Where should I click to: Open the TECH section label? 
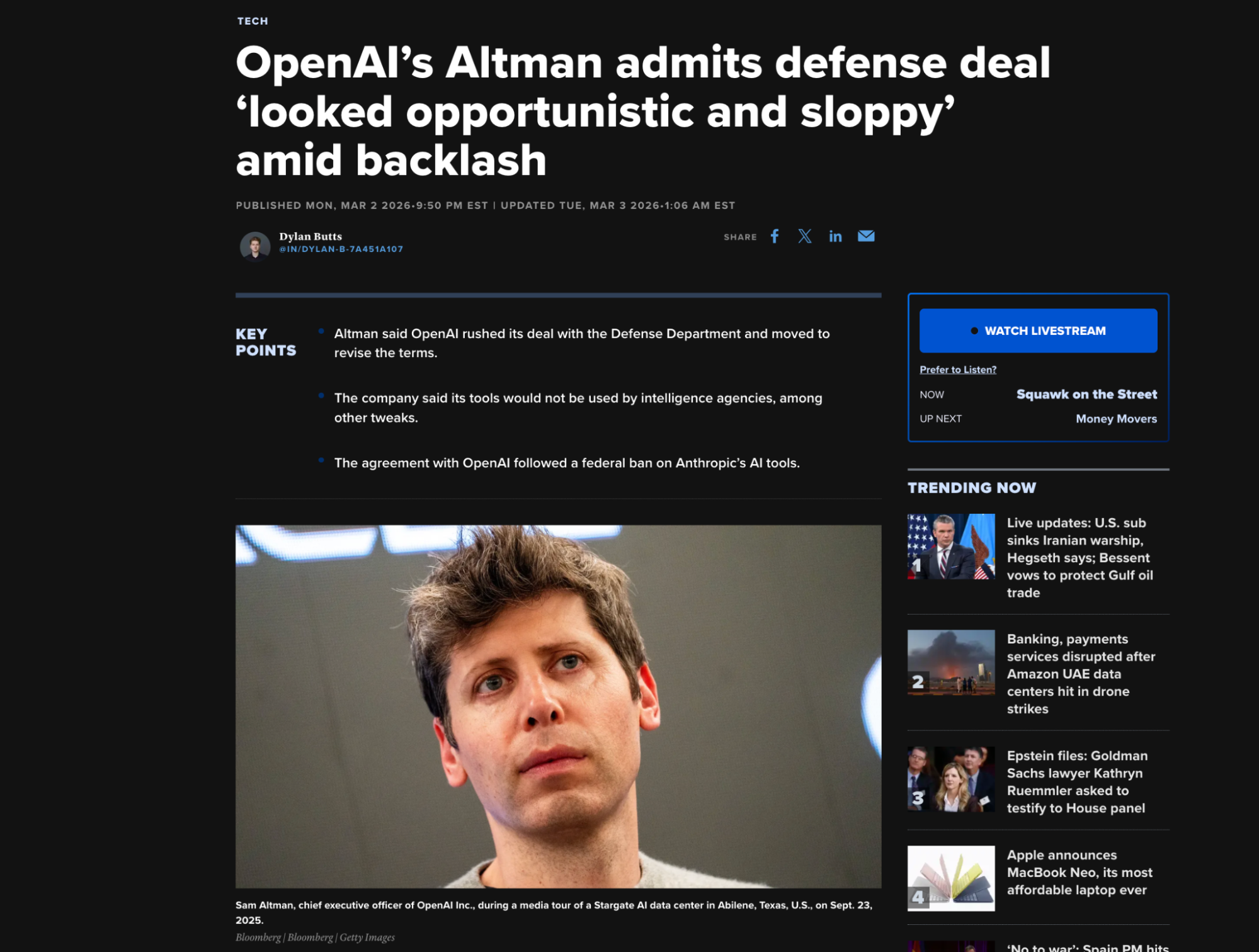(x=253, y=21)
